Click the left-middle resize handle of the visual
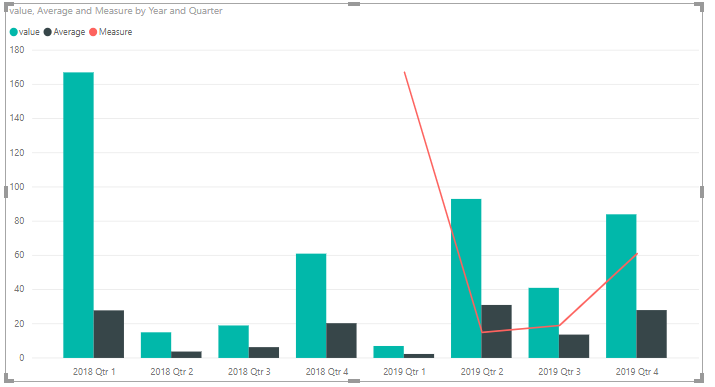 point(6,192)
